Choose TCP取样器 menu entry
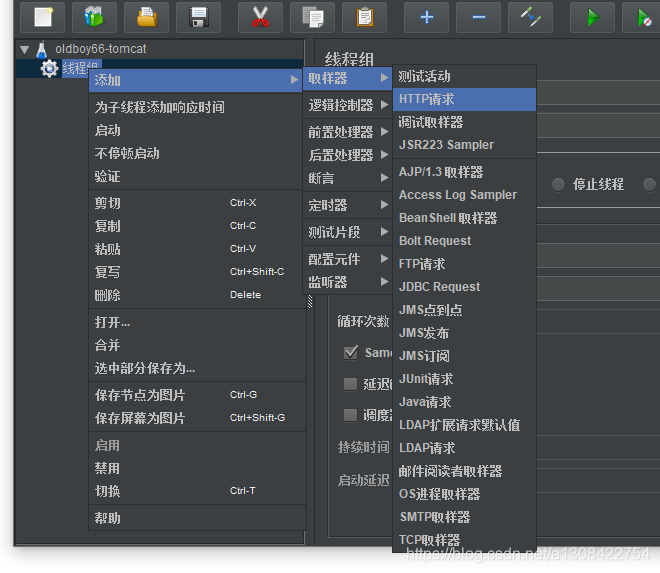This screenshot has height=573, width=660. (x=464, y=540)
